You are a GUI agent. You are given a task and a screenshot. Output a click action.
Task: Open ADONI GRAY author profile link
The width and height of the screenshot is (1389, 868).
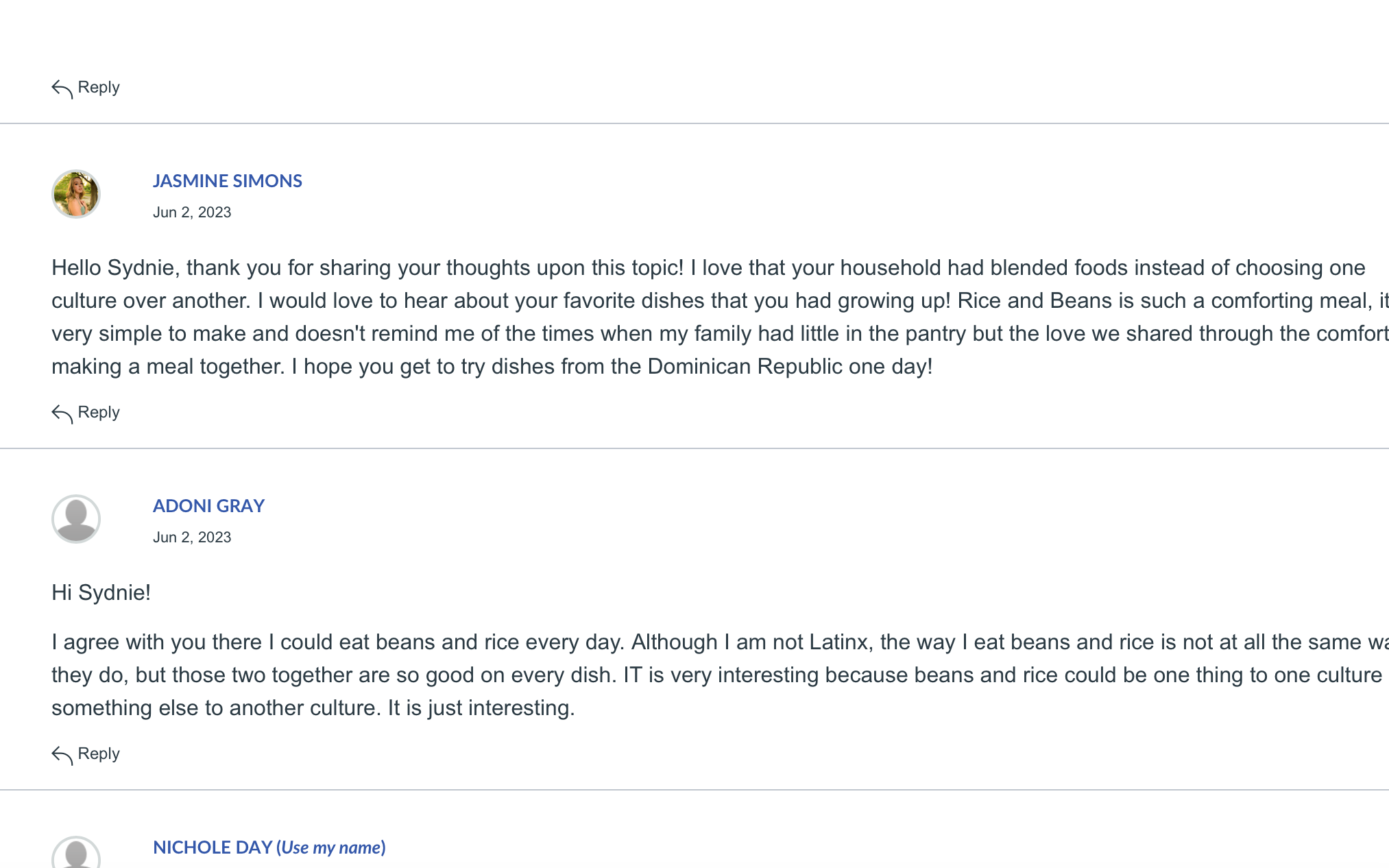click(208, 506)
